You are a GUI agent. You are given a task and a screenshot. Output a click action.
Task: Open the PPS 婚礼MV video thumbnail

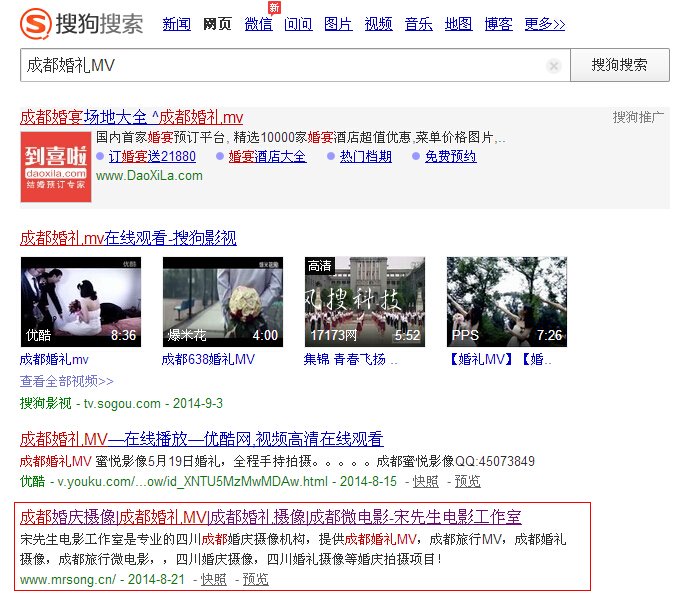click(x=506, y=301)
